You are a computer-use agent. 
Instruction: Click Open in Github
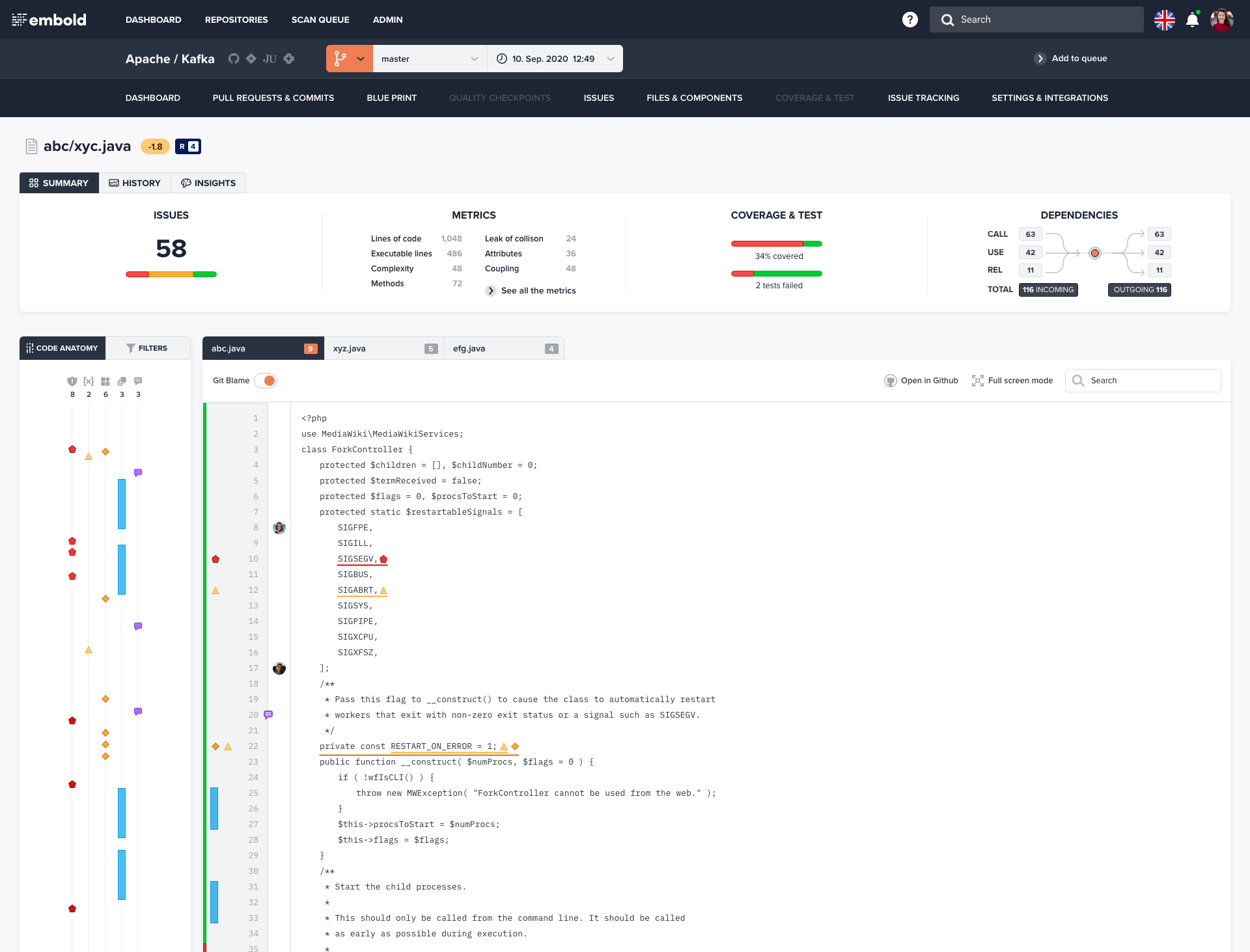click(921, 381)
